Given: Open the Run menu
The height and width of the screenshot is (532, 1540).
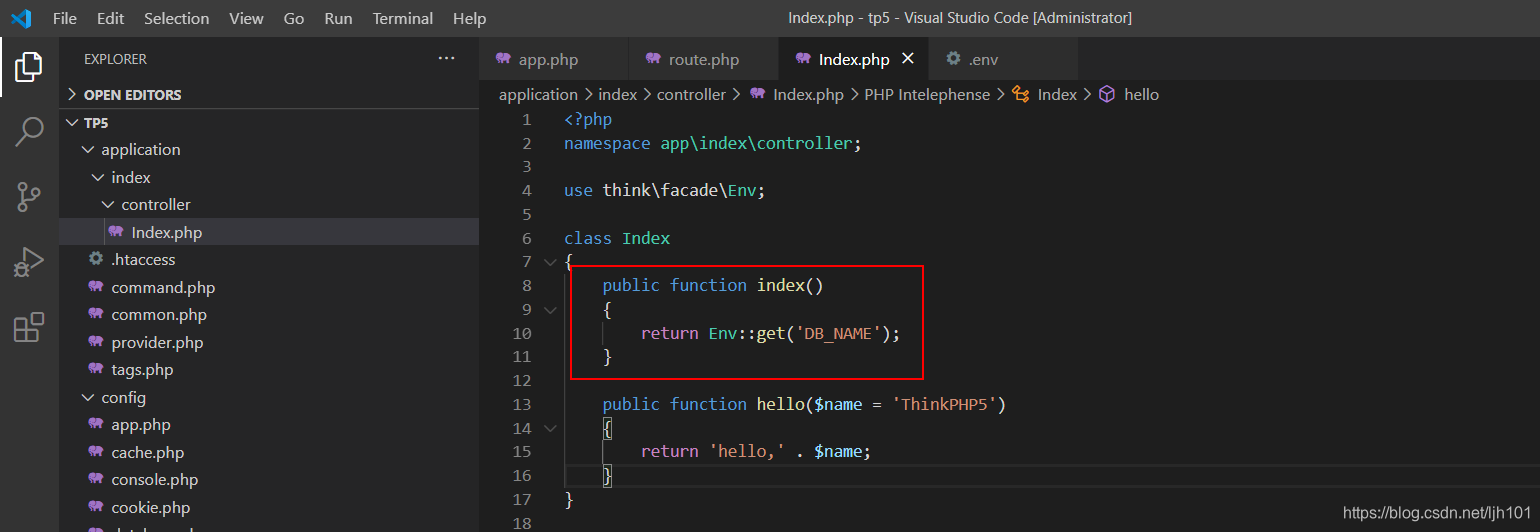Looking at the screenshot, I should click(338, 18).
